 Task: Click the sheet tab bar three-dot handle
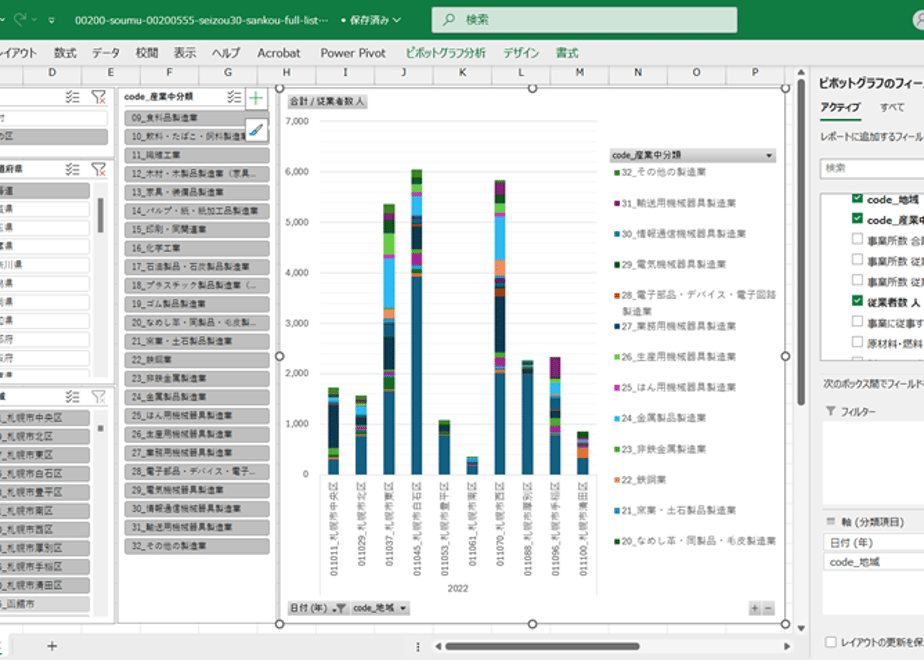click(418, 646)
